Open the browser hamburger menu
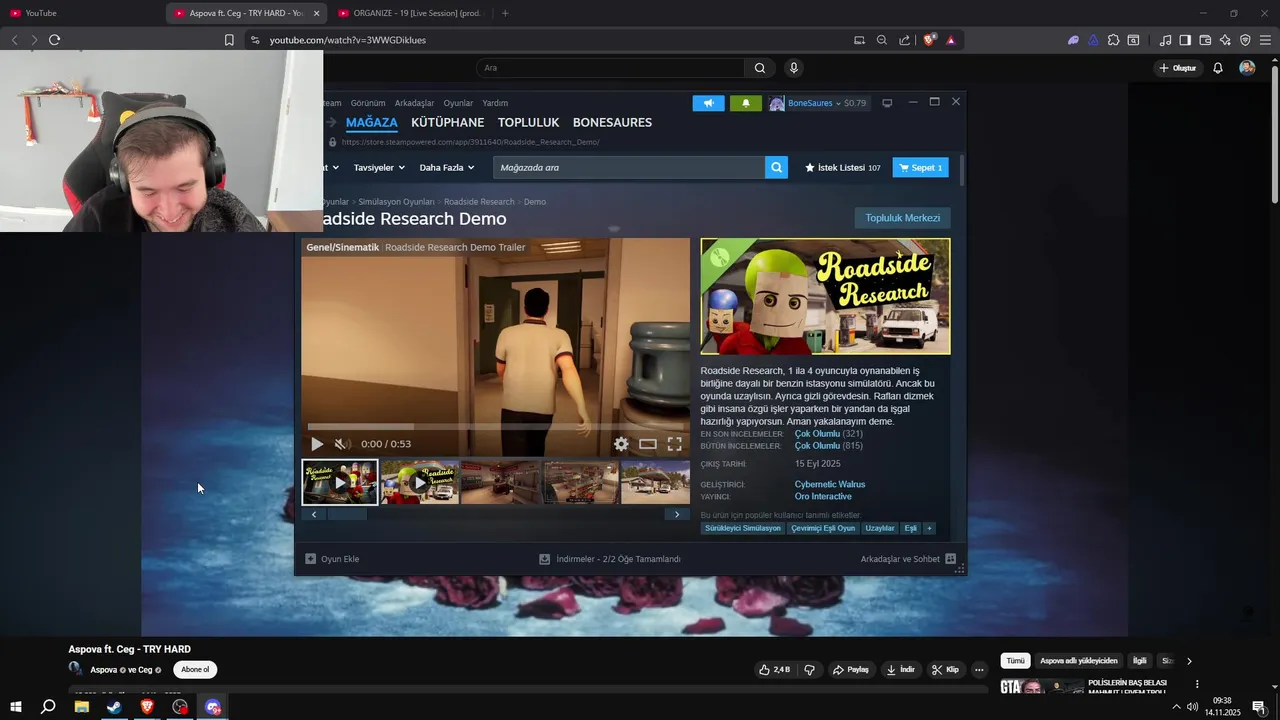Screen dimensions: 1280x720 tap(1265, 40)
